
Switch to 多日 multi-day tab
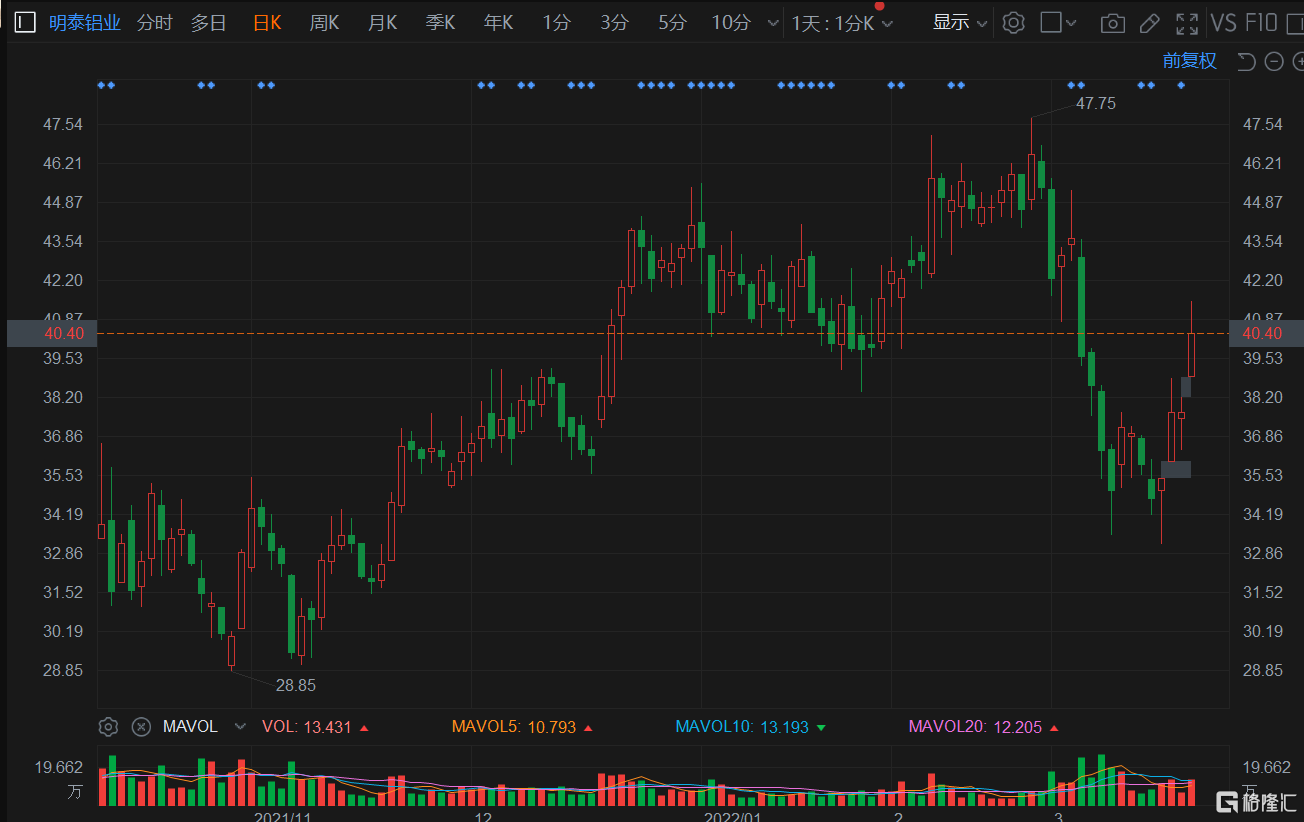pos(208,22)
